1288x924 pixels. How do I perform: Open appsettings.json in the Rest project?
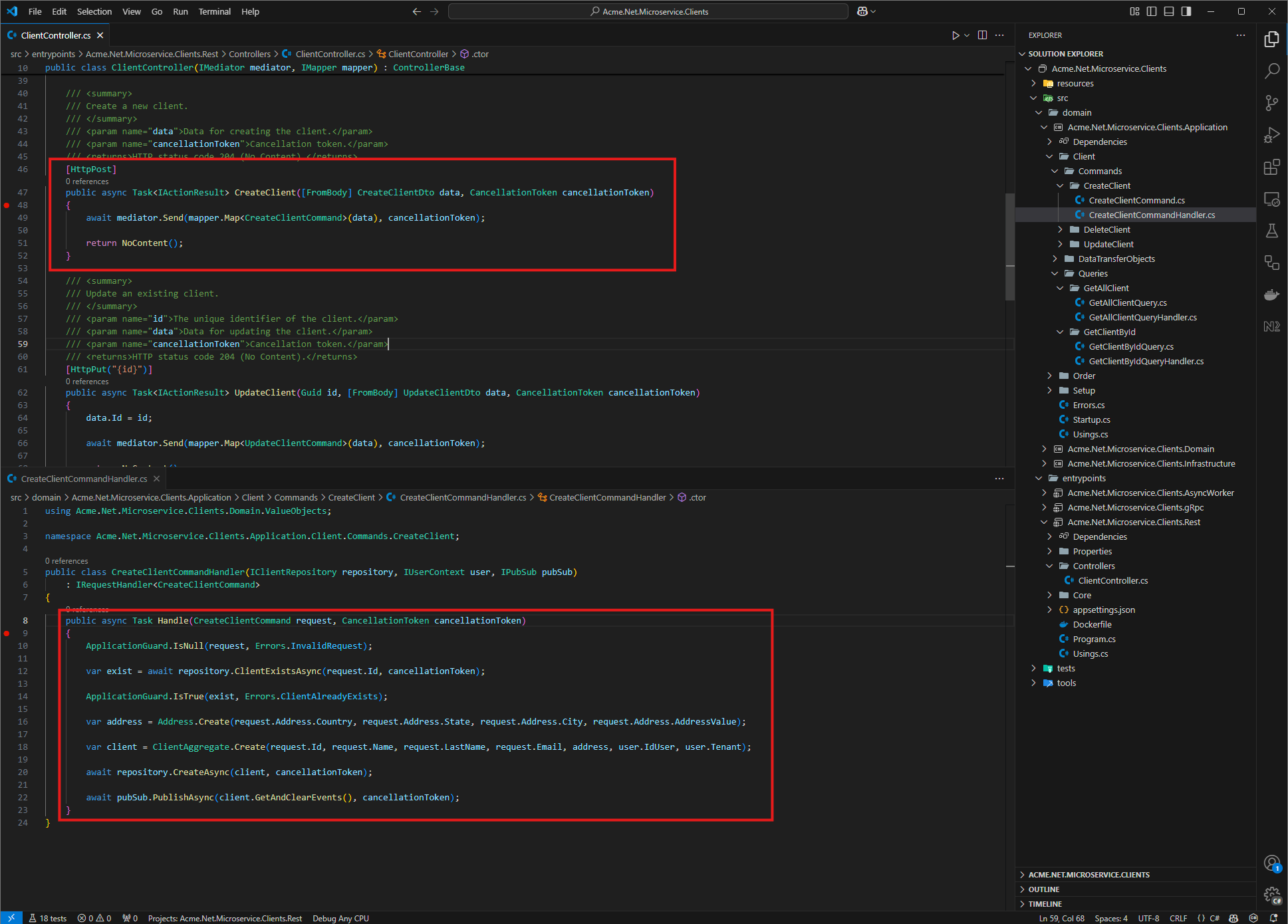[x=1104, y=610]
